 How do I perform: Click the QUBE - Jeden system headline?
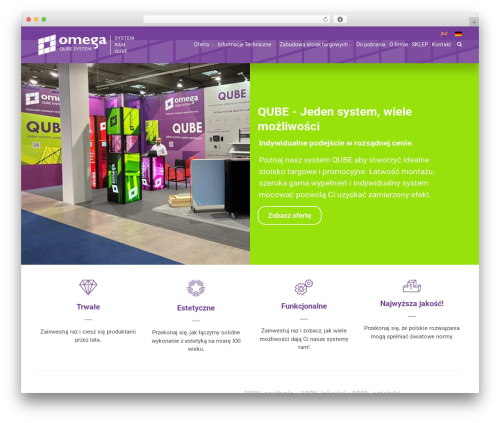pyautogui.click(x=335, y=119)
